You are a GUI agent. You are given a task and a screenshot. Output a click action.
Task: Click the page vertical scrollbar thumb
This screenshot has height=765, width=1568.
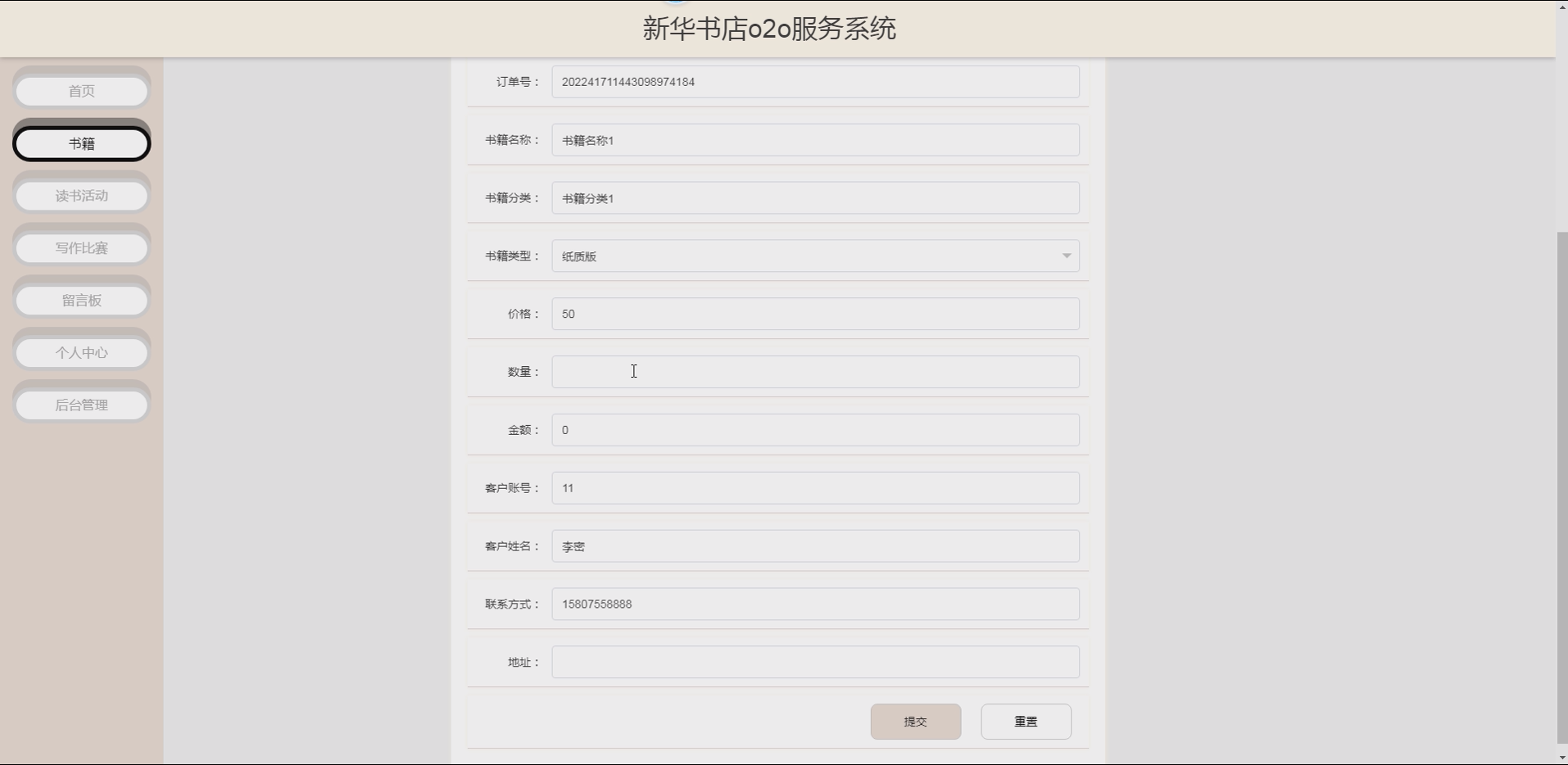point(1561,487)
